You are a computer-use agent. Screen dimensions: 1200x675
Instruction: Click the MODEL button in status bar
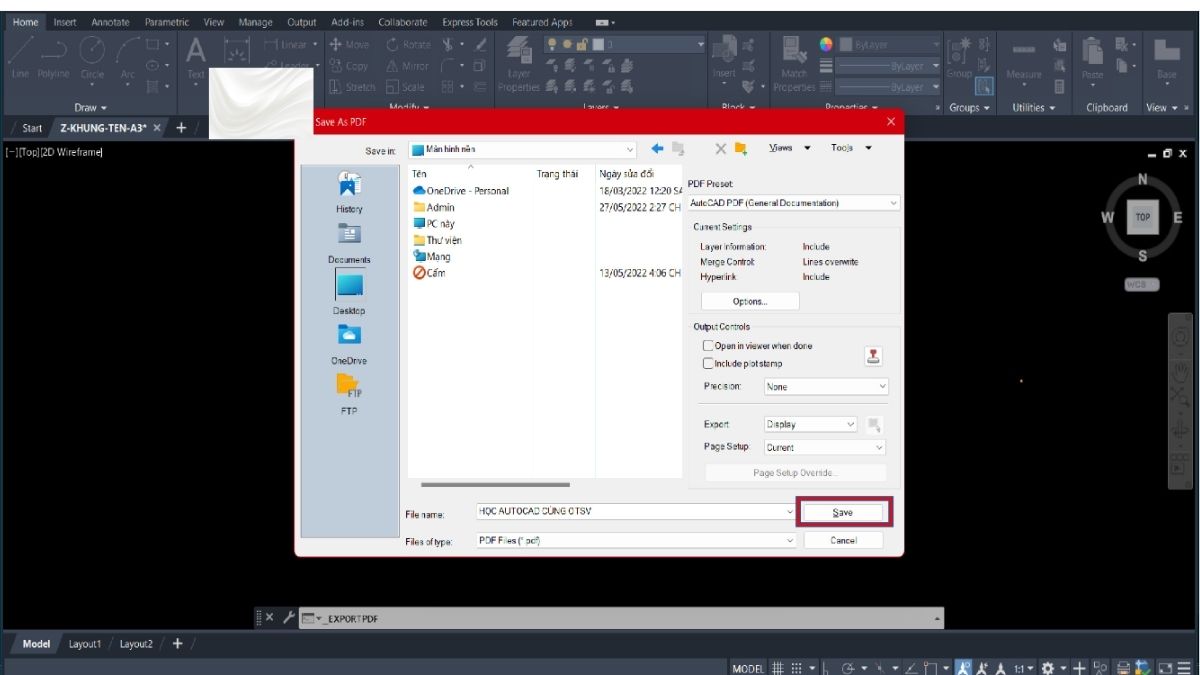tap(748, 667)
